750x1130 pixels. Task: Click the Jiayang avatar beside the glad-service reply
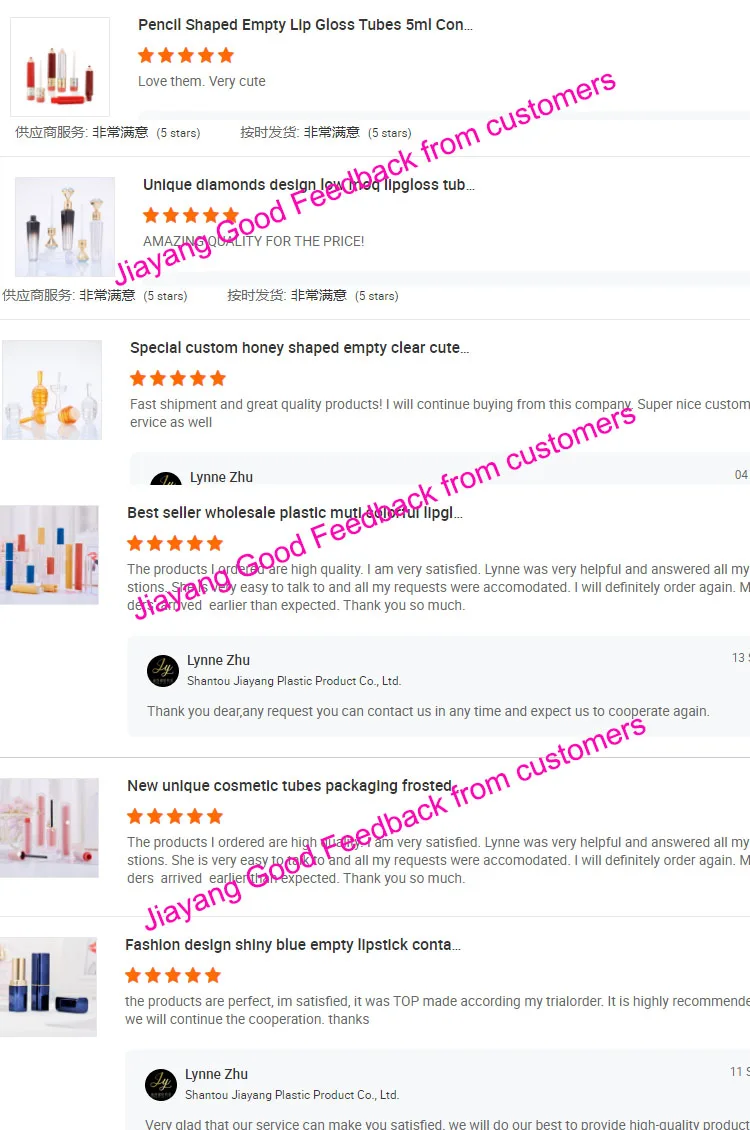161,1085
